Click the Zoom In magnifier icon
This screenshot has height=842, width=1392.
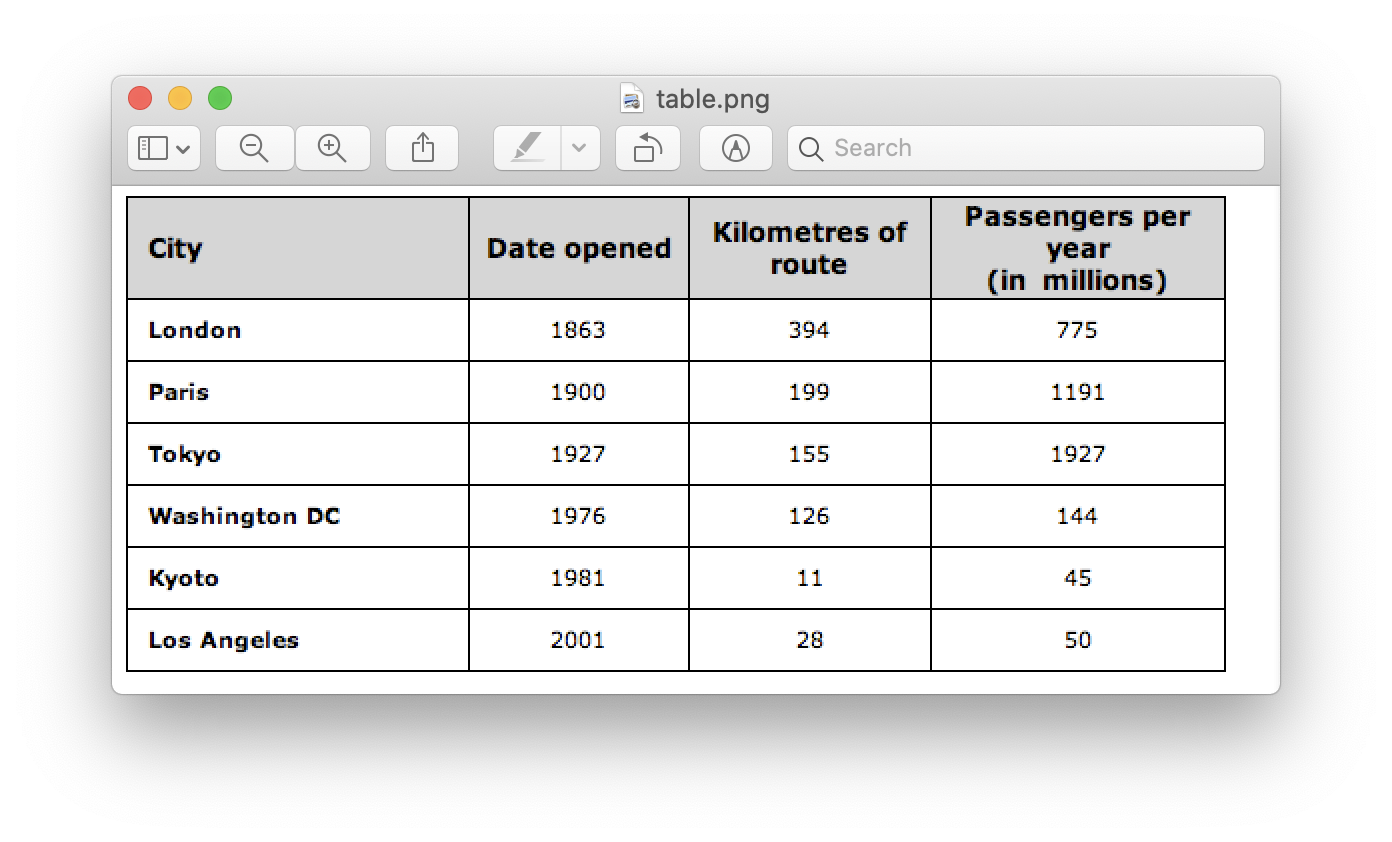coord(332,148)
